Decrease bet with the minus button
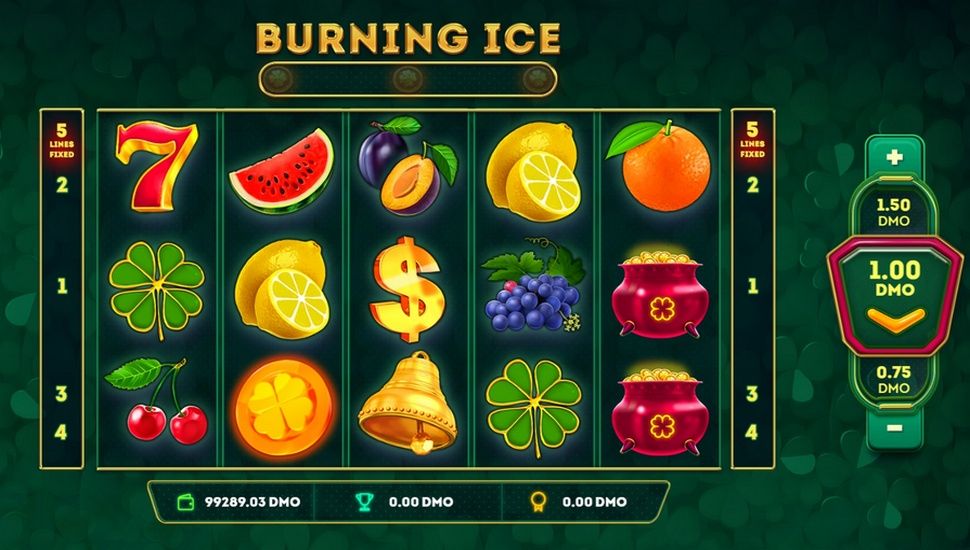Image resolution: width=970 pixels, height=550 pixels. pyautogui.click(x=894, y=428)
